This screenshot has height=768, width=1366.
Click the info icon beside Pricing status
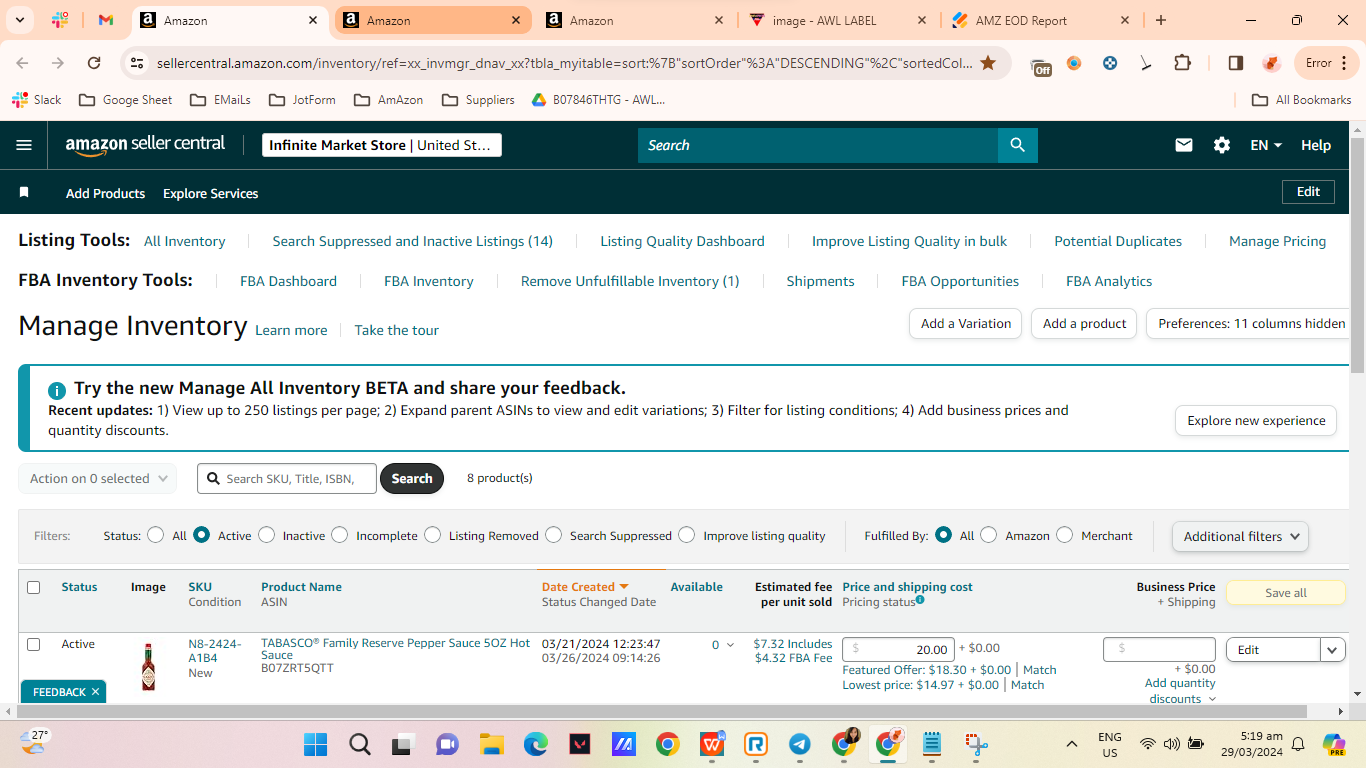click(x=920, y=600)
